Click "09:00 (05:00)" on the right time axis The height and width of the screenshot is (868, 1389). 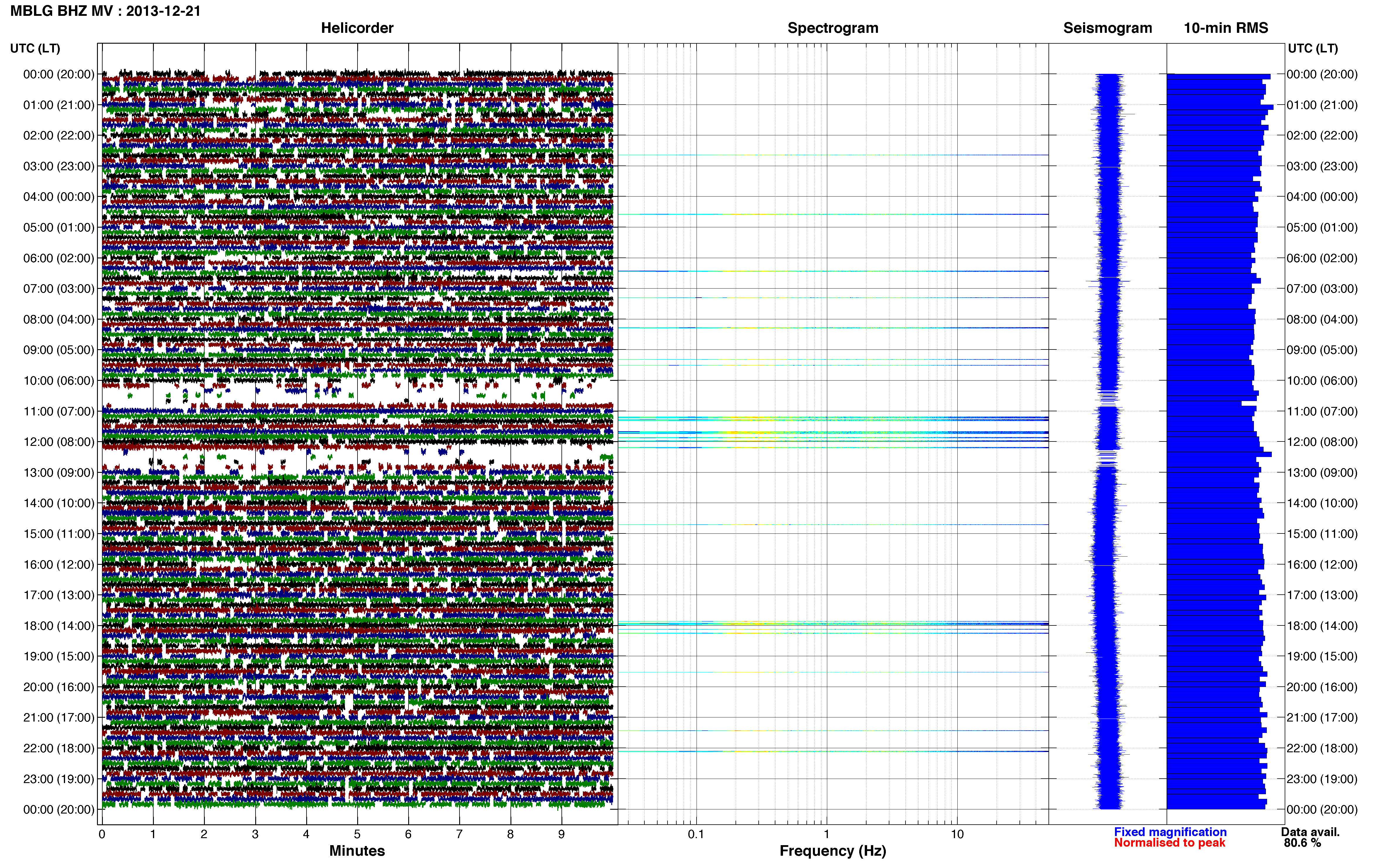(1322, 350)
